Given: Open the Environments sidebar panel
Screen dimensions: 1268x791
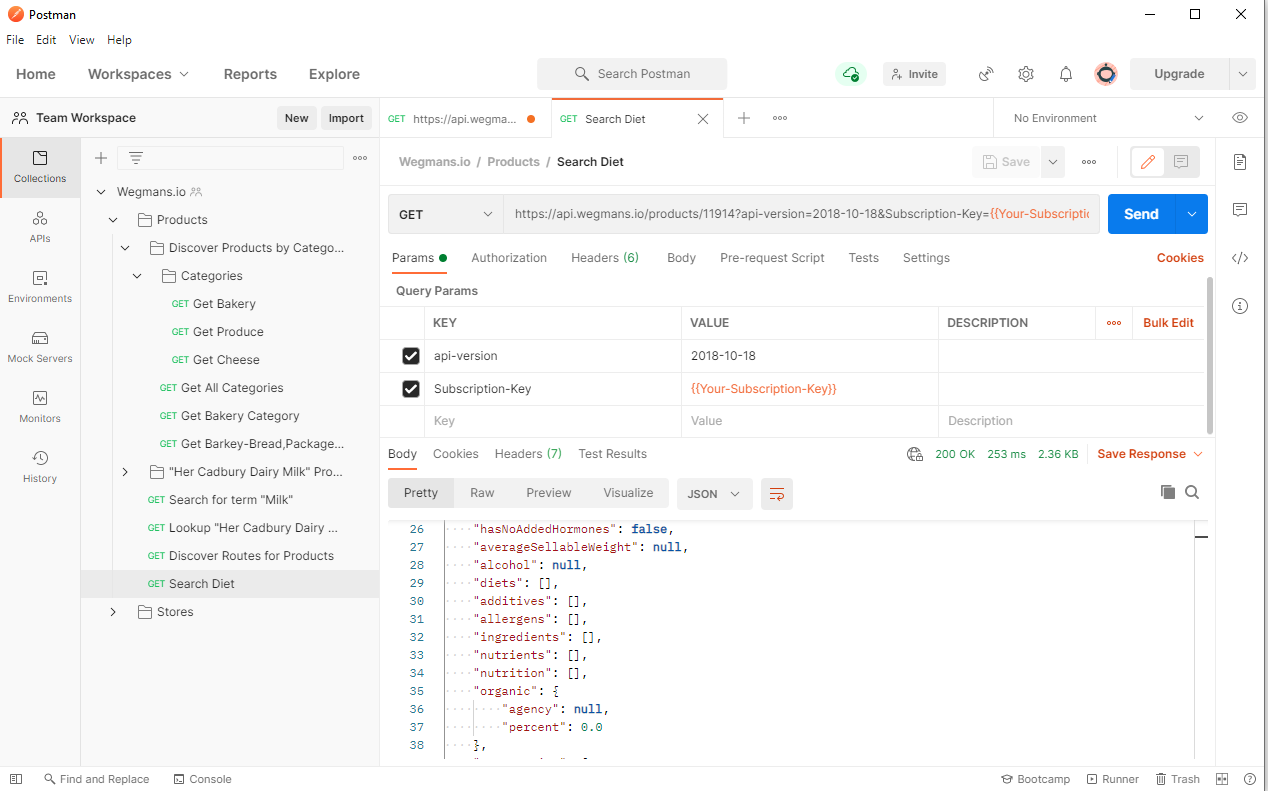Looking at the screenshot, I should click(x=40, y=287).
